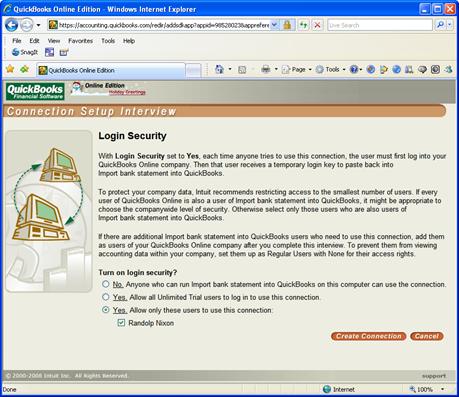Viewport: 459px width, 397px height.
Task: Click the Login Security heading text
Action: click(132, 136)
